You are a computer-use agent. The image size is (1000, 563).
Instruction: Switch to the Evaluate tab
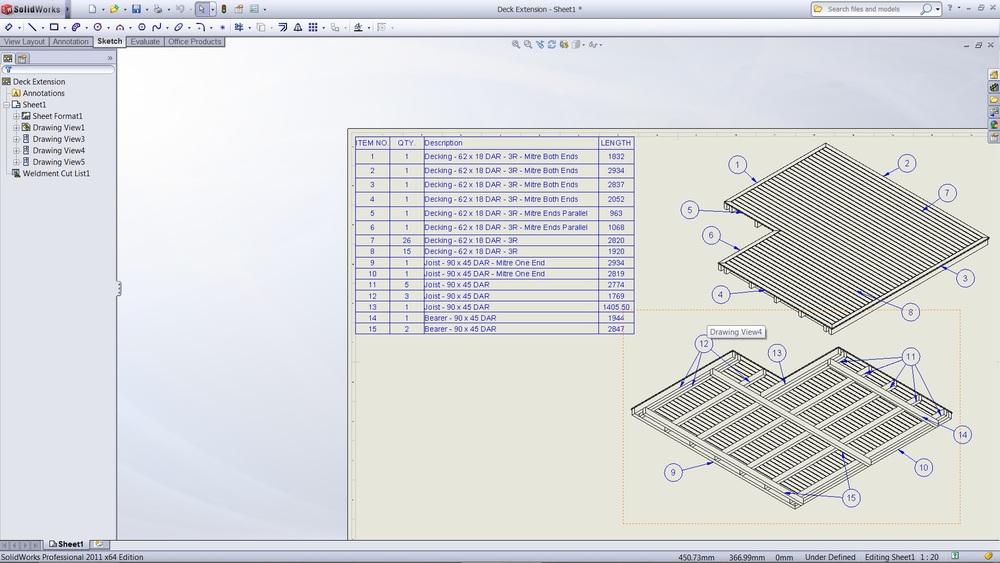[145, 42]
